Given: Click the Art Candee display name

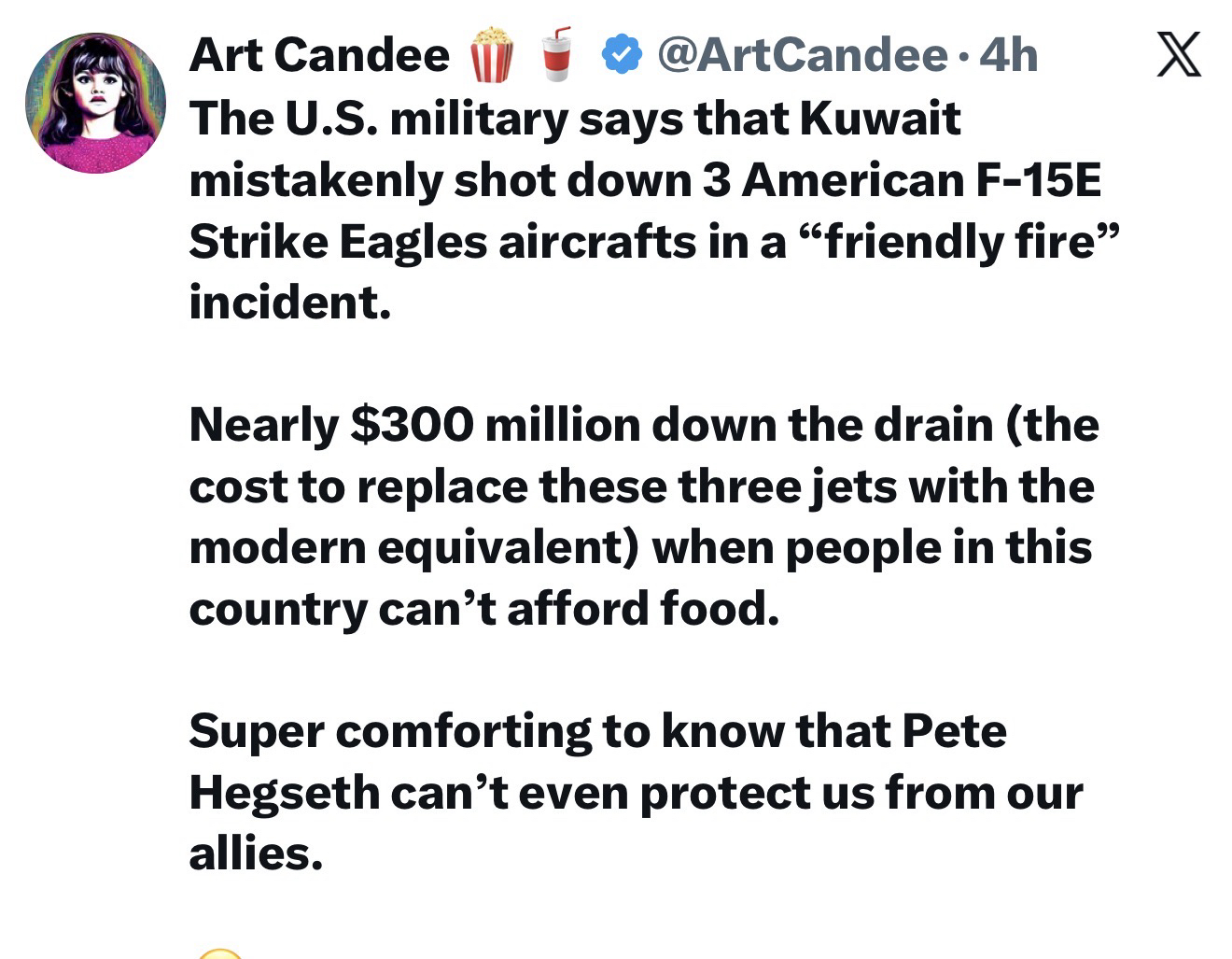Looking at the screenshot, I should point(319,54).
